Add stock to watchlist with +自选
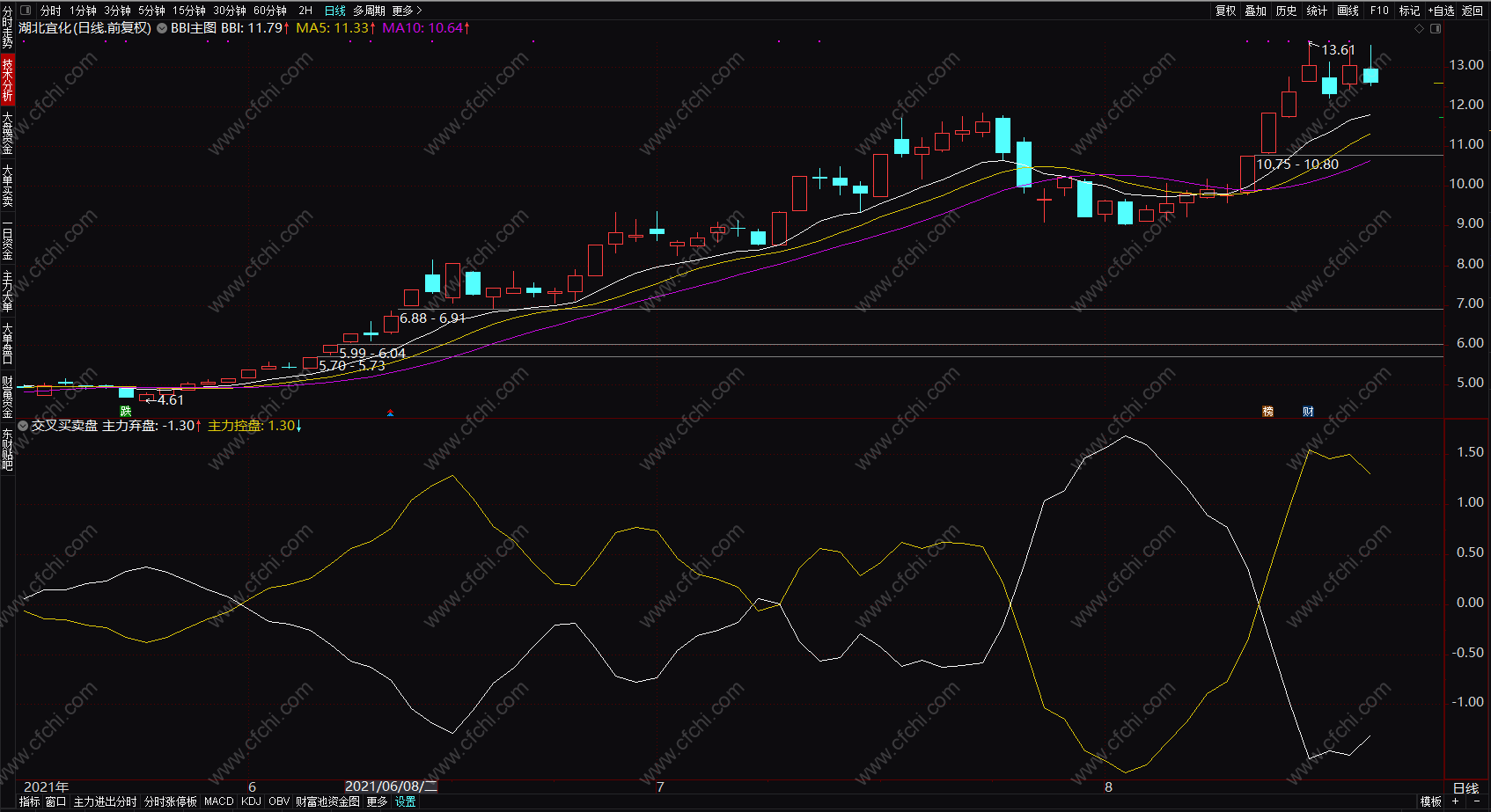1491x812 pixels. pos(1442,11)
